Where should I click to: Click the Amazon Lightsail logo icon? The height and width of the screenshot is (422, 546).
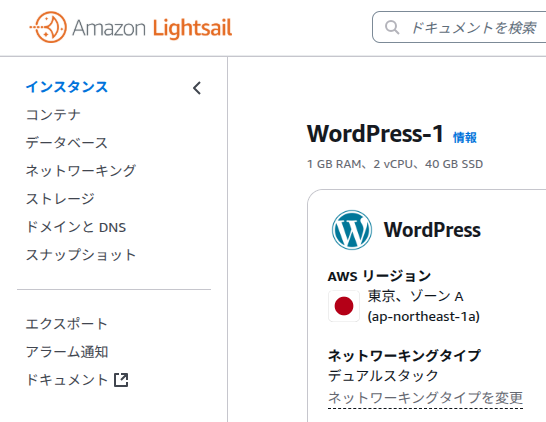pyautogui.click(x=48, y=27)
